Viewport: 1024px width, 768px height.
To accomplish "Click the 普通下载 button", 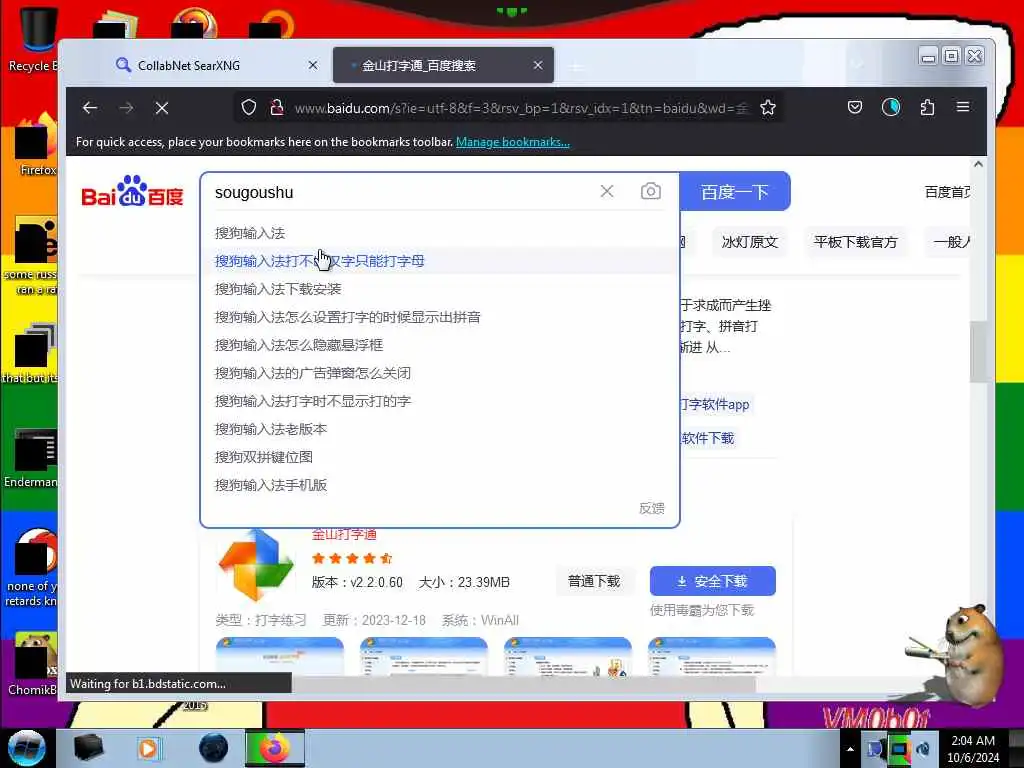I will (x=594, y=581).
